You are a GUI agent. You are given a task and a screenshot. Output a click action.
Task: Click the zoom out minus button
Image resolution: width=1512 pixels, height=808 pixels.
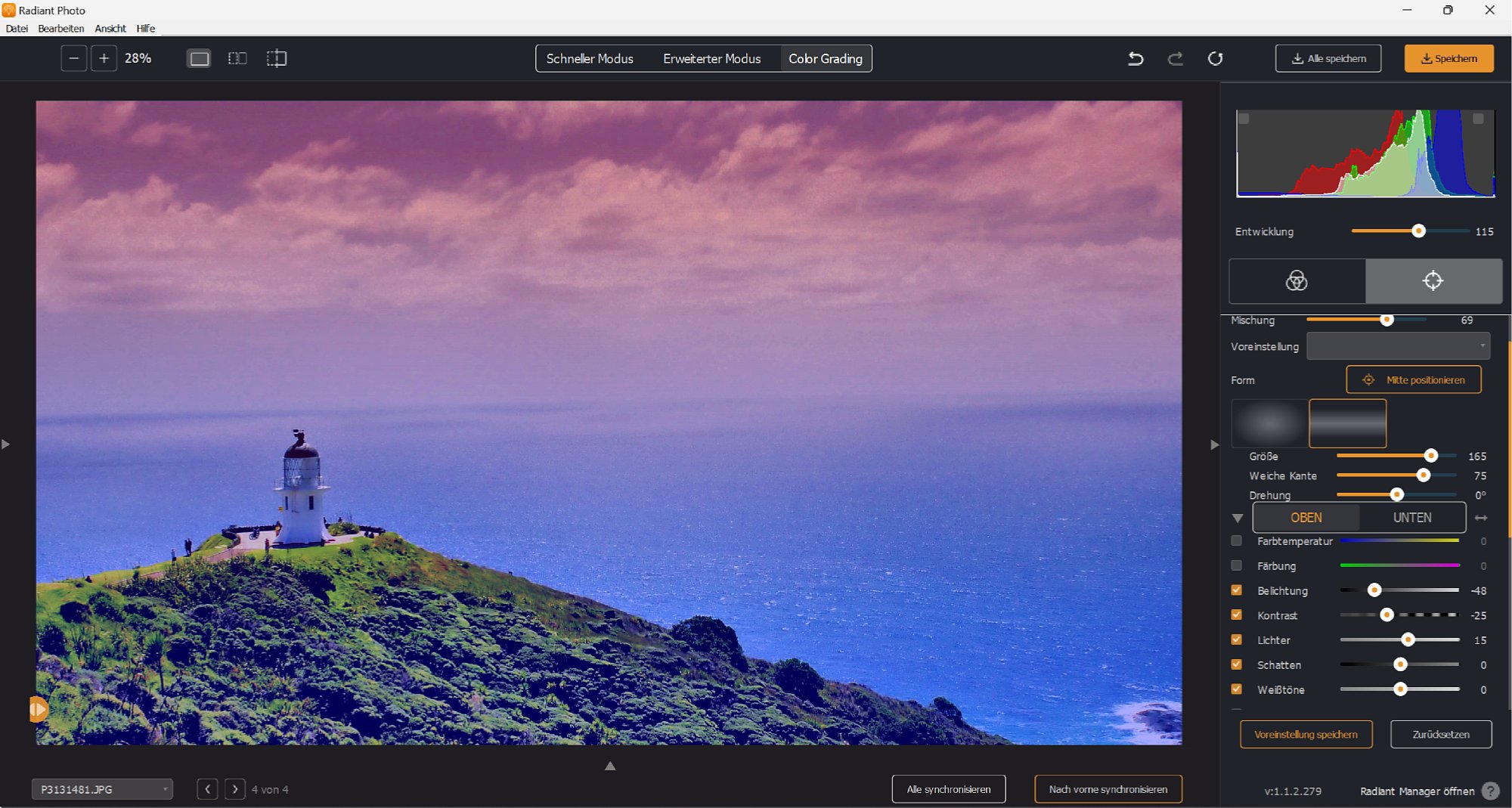pyautogui.click(x=73, y=58)
